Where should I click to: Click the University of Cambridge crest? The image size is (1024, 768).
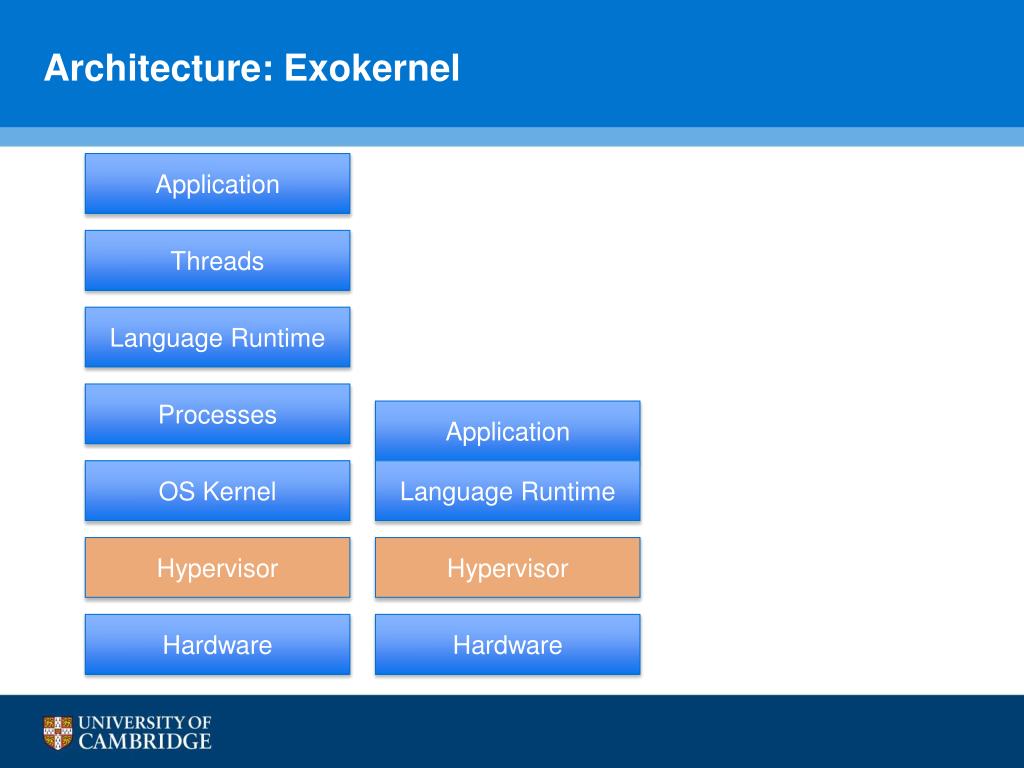click(x=57, y=732)
